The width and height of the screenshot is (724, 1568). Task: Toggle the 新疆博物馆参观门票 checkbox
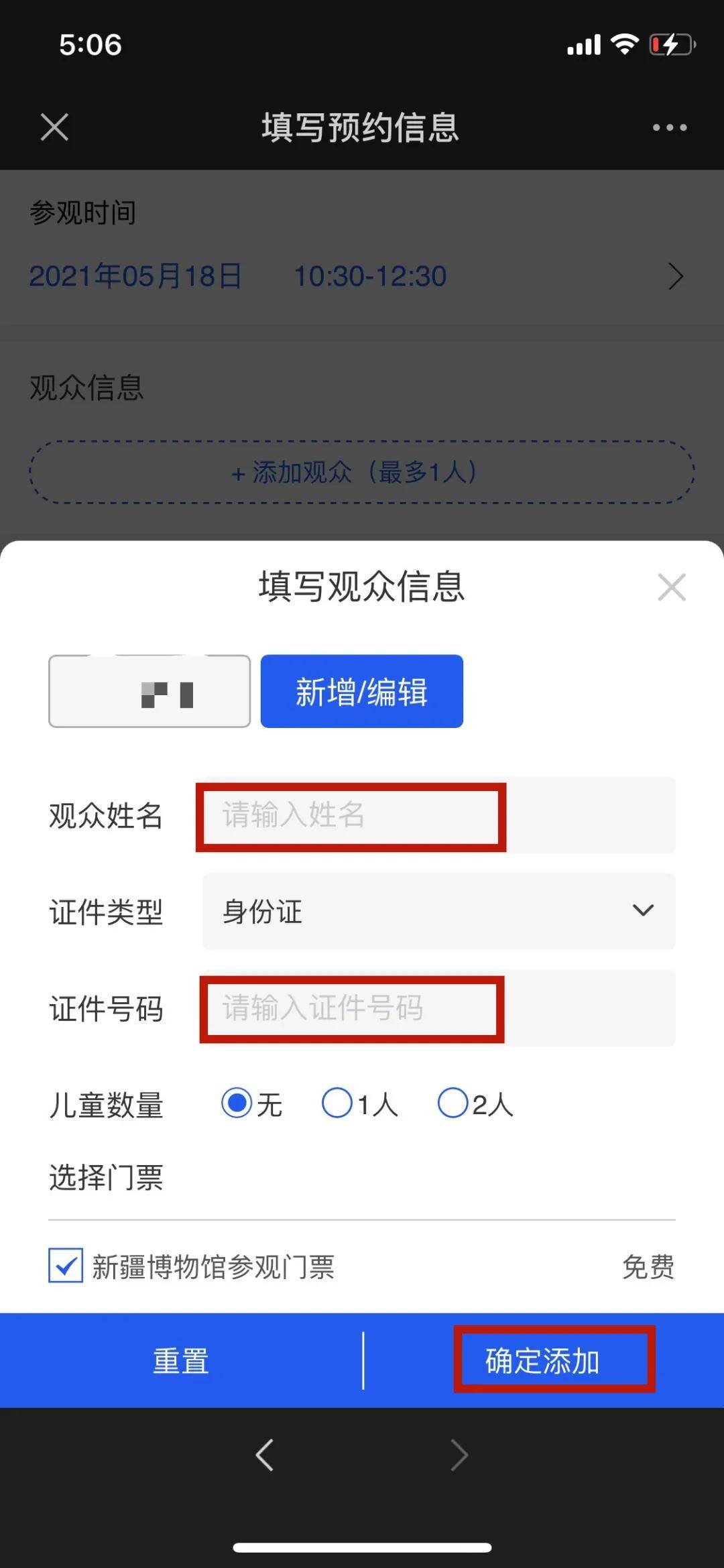coord(66,1265)
